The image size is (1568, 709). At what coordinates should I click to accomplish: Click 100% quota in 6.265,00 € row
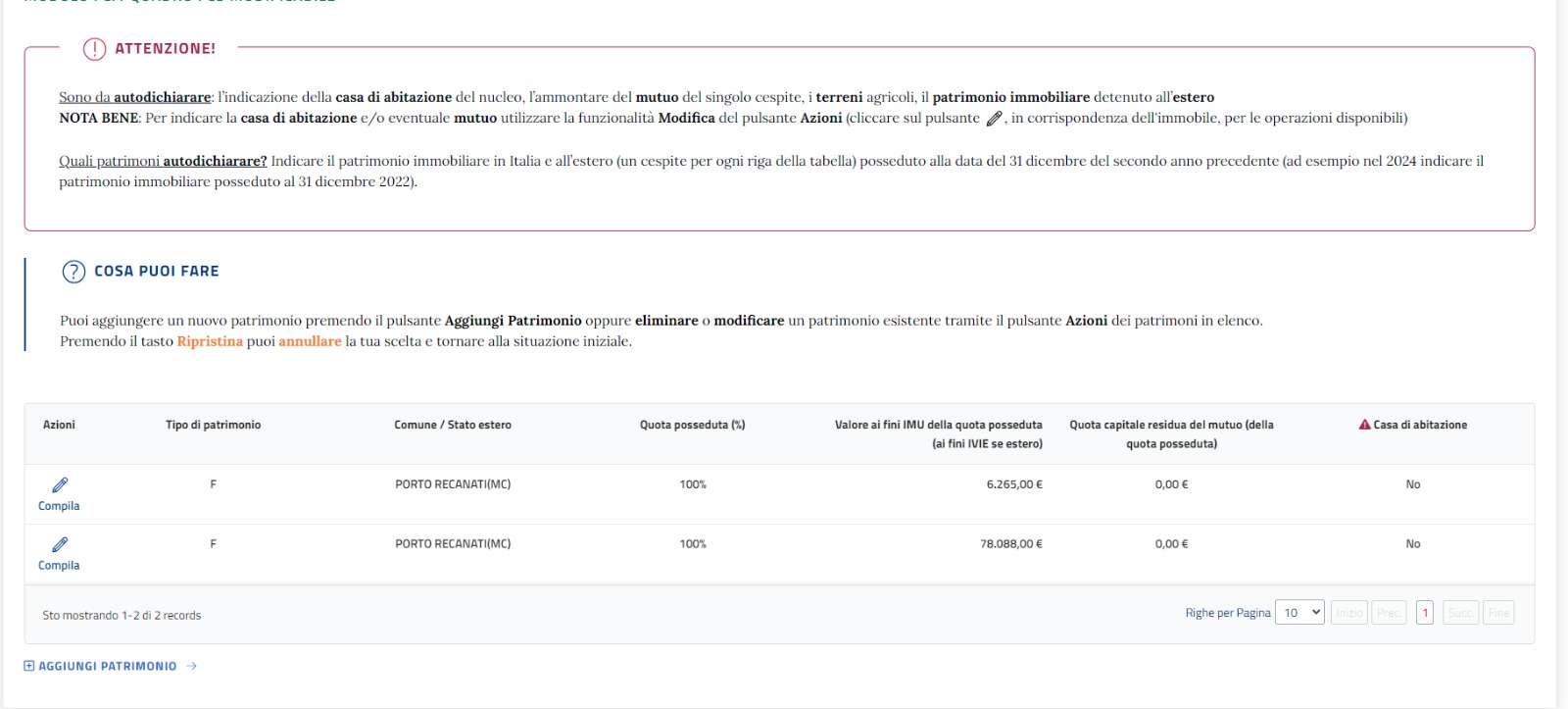[693, 484]
